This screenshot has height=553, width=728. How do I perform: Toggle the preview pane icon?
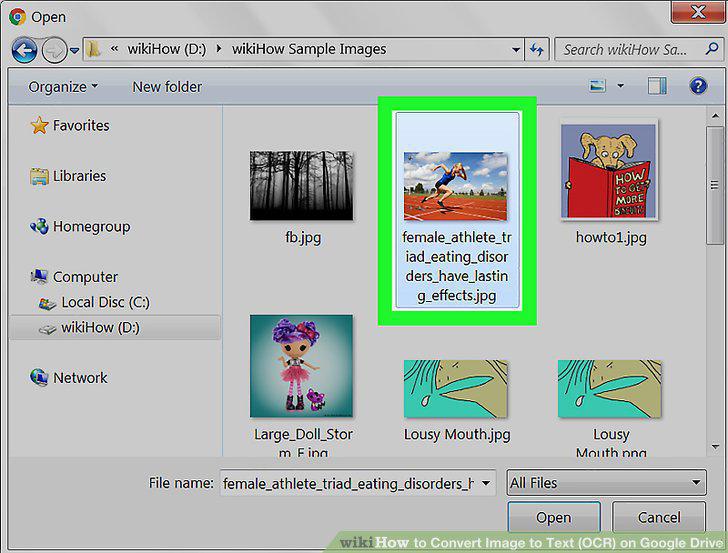657,86
